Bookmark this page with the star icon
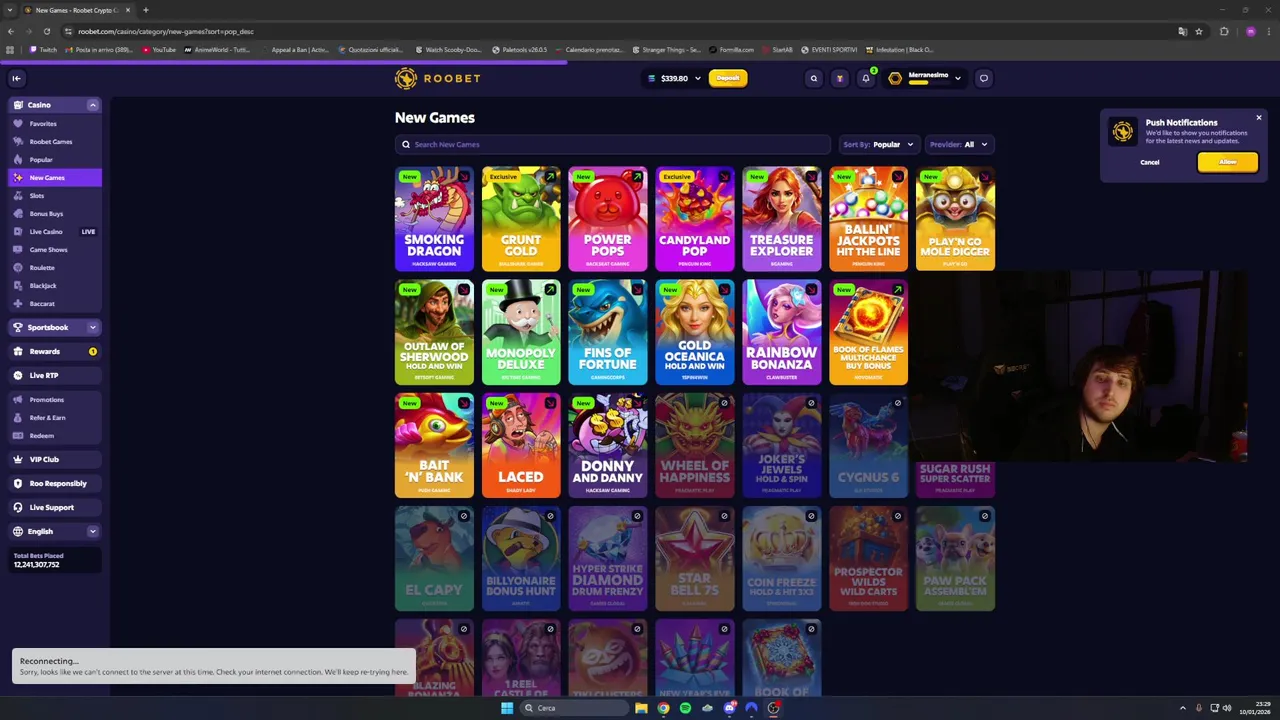This screenshot has height=720, width=1280. pyautogui.click(x=1199, y=31)
